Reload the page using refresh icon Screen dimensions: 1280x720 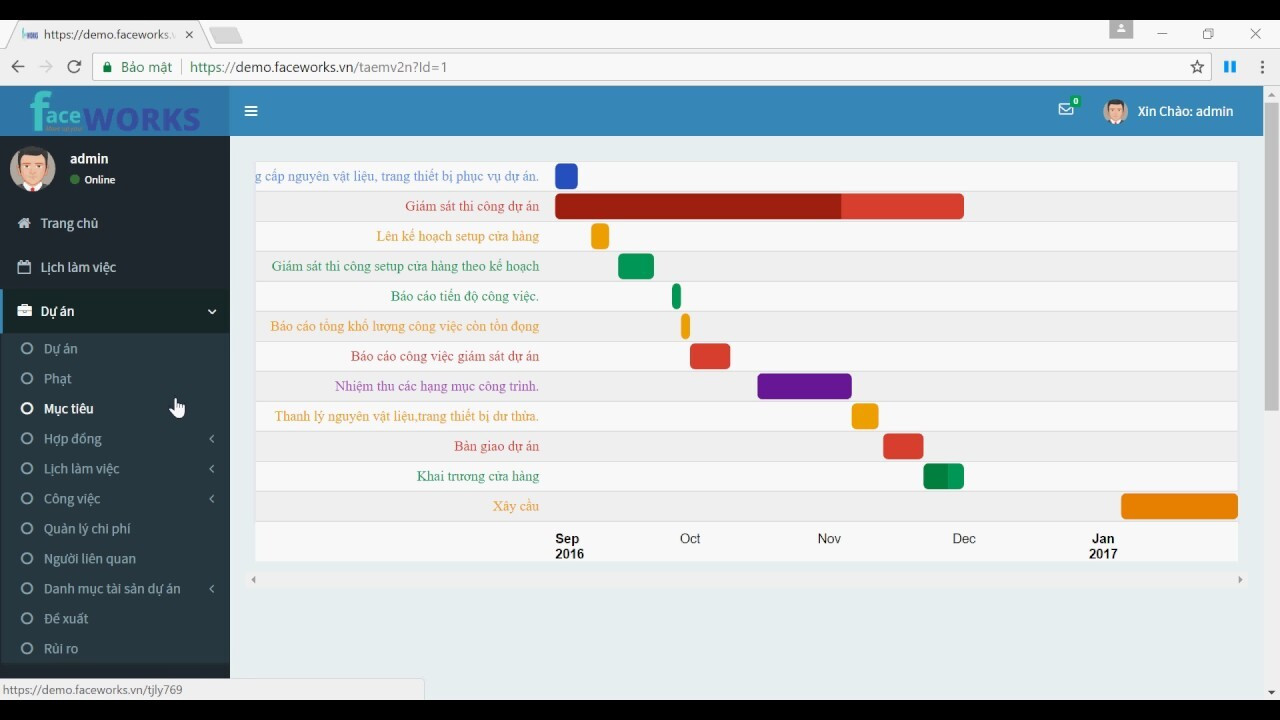click(74, 67)
